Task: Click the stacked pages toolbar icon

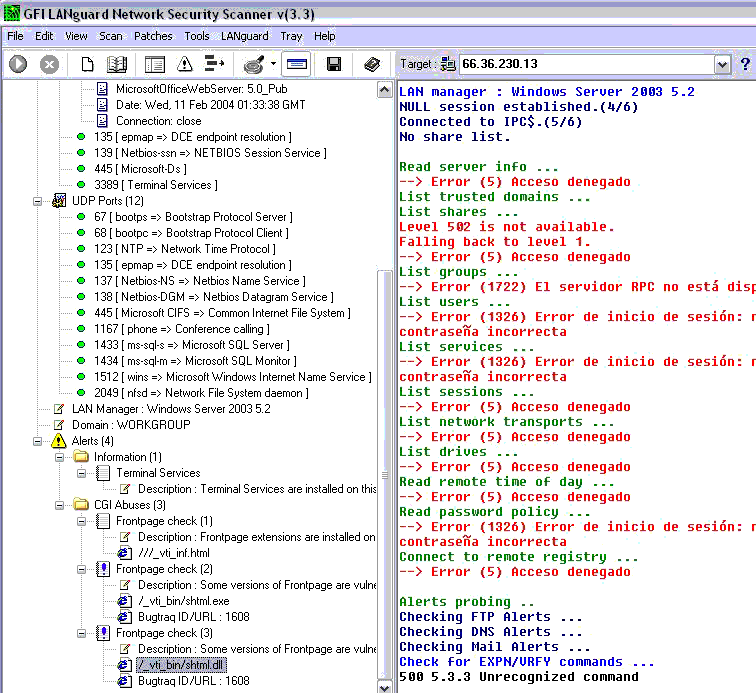Action: [372, 64]
